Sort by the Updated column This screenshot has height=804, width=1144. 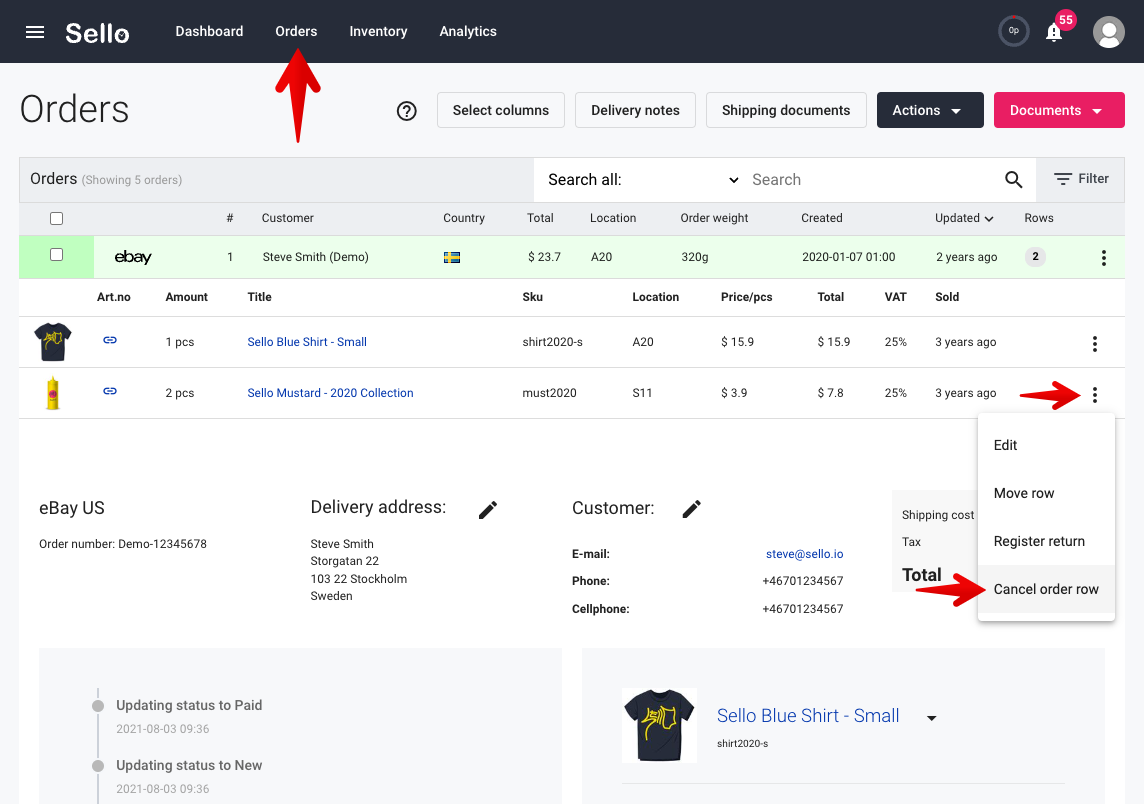pyautogui.click(x=964, y=218)
